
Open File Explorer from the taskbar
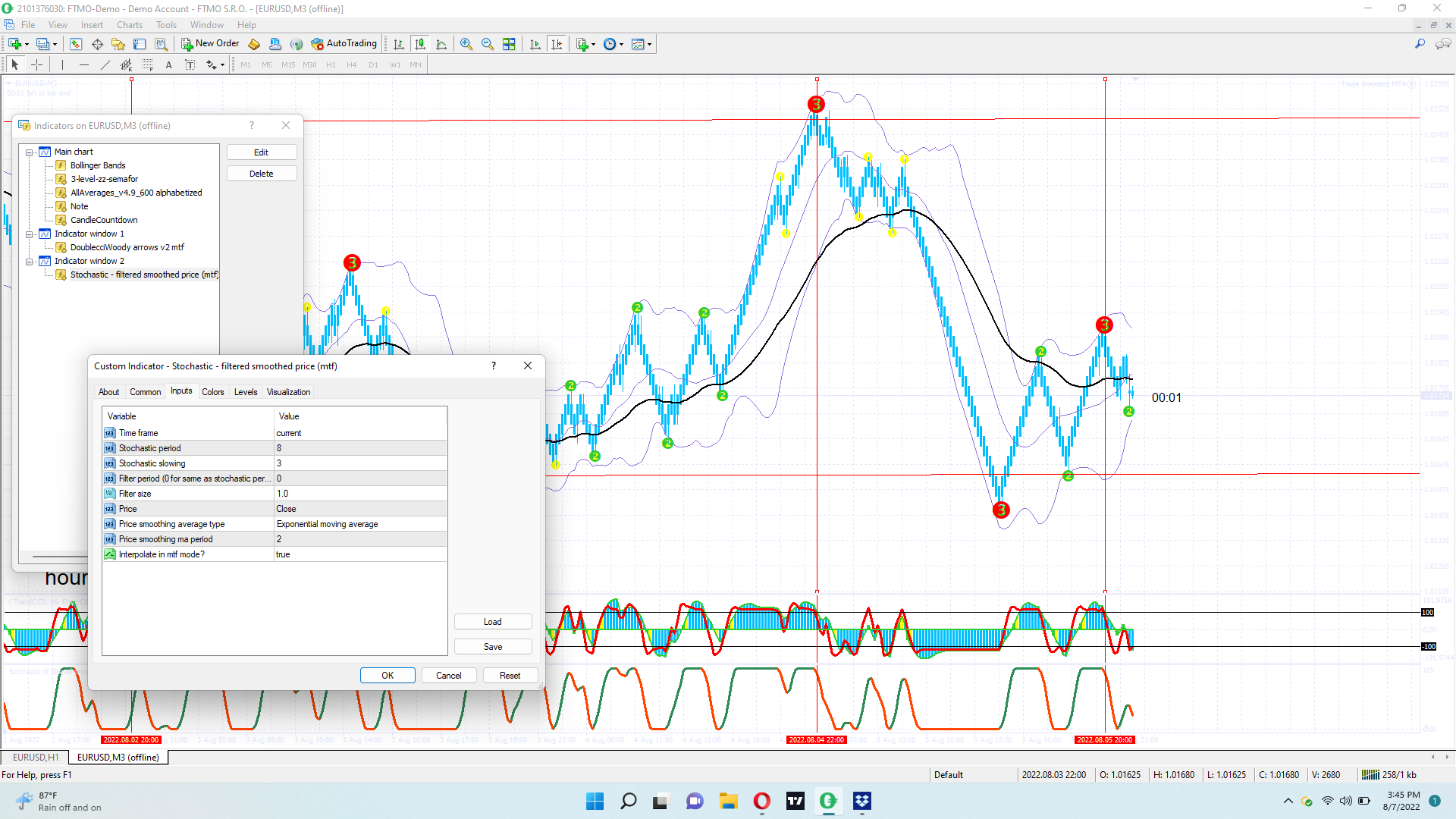728,801
